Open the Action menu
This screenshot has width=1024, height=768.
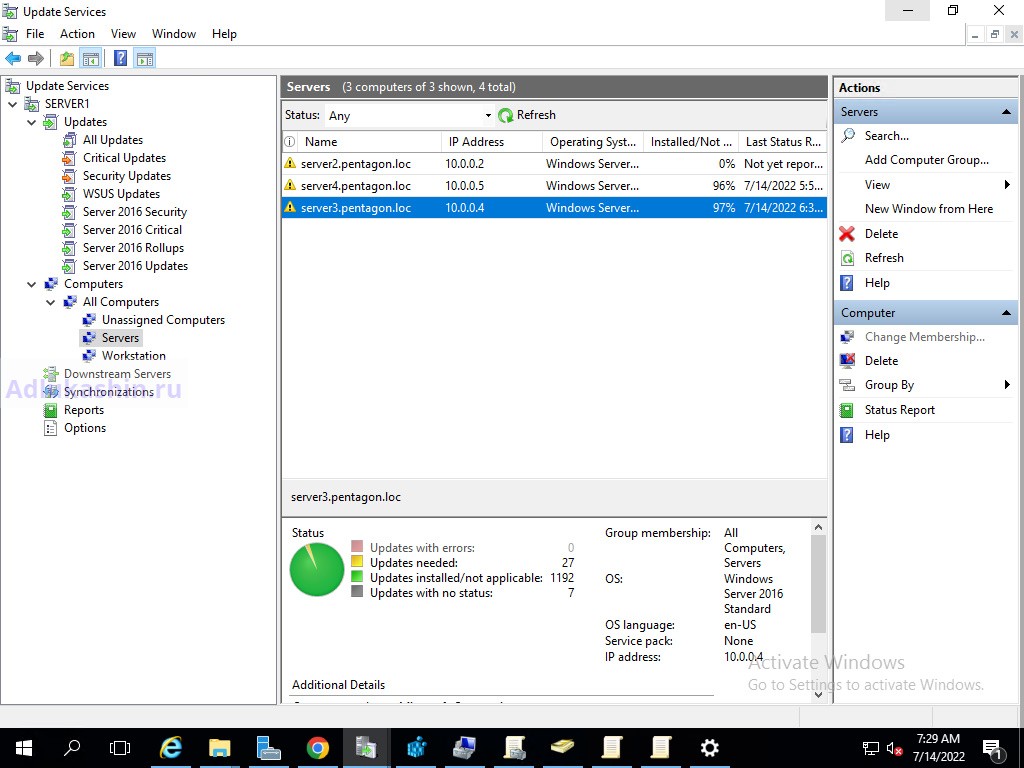click(x=77, y=34)
